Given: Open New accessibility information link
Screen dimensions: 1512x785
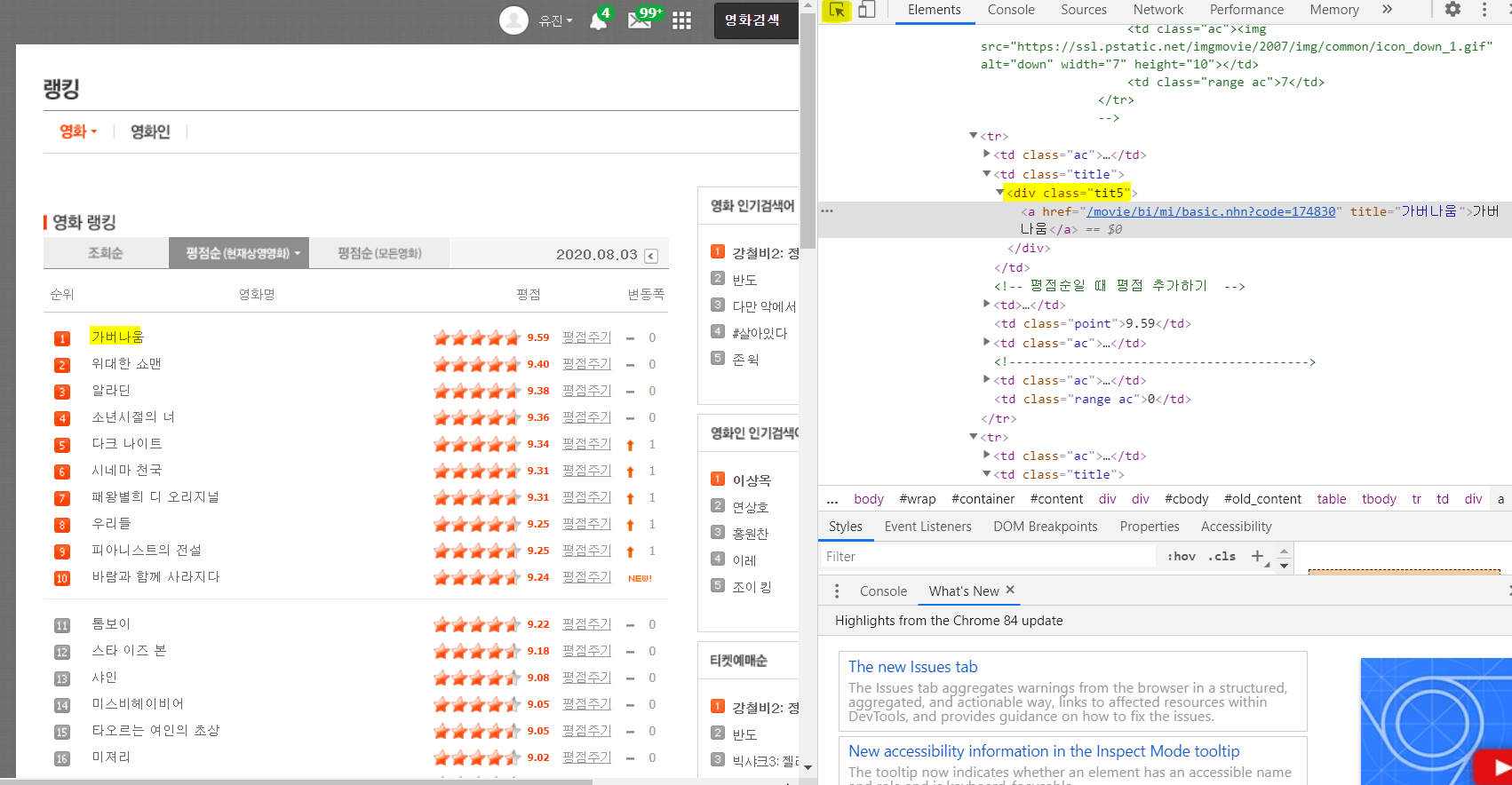Looking at the screenshot, I should click(x=1044, y=751).
